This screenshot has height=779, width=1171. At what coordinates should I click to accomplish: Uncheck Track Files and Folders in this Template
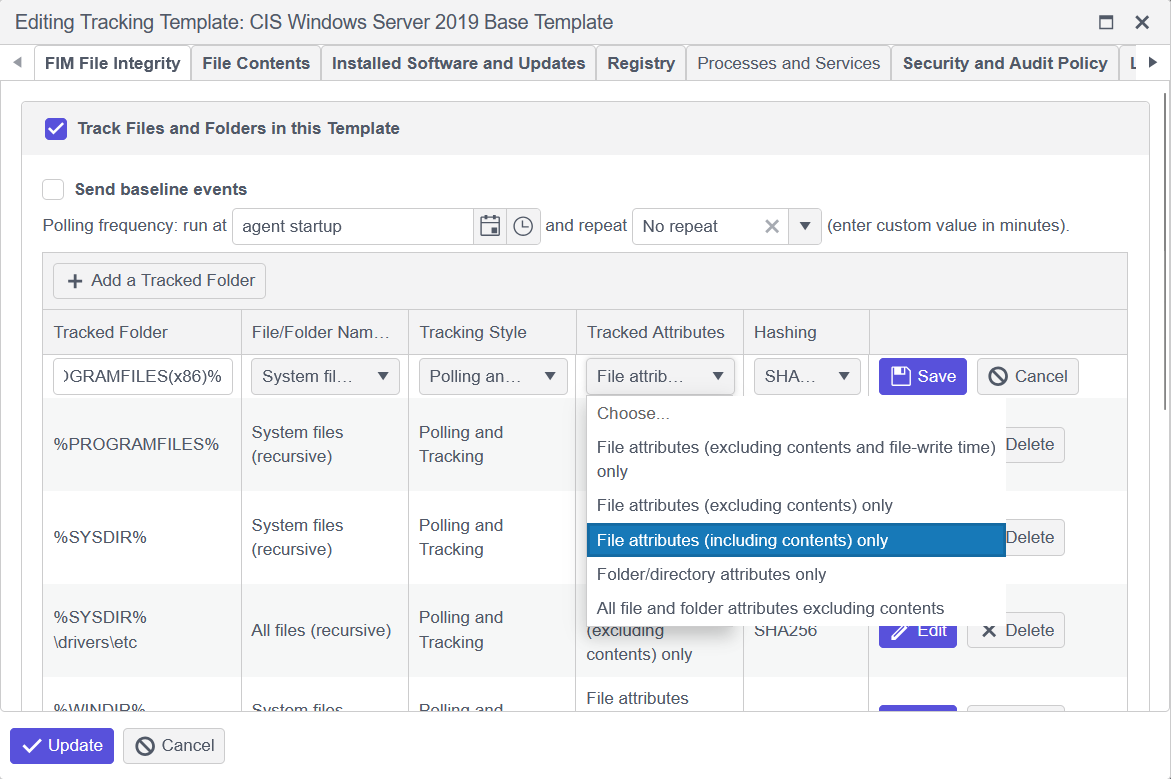pos(56,128)
